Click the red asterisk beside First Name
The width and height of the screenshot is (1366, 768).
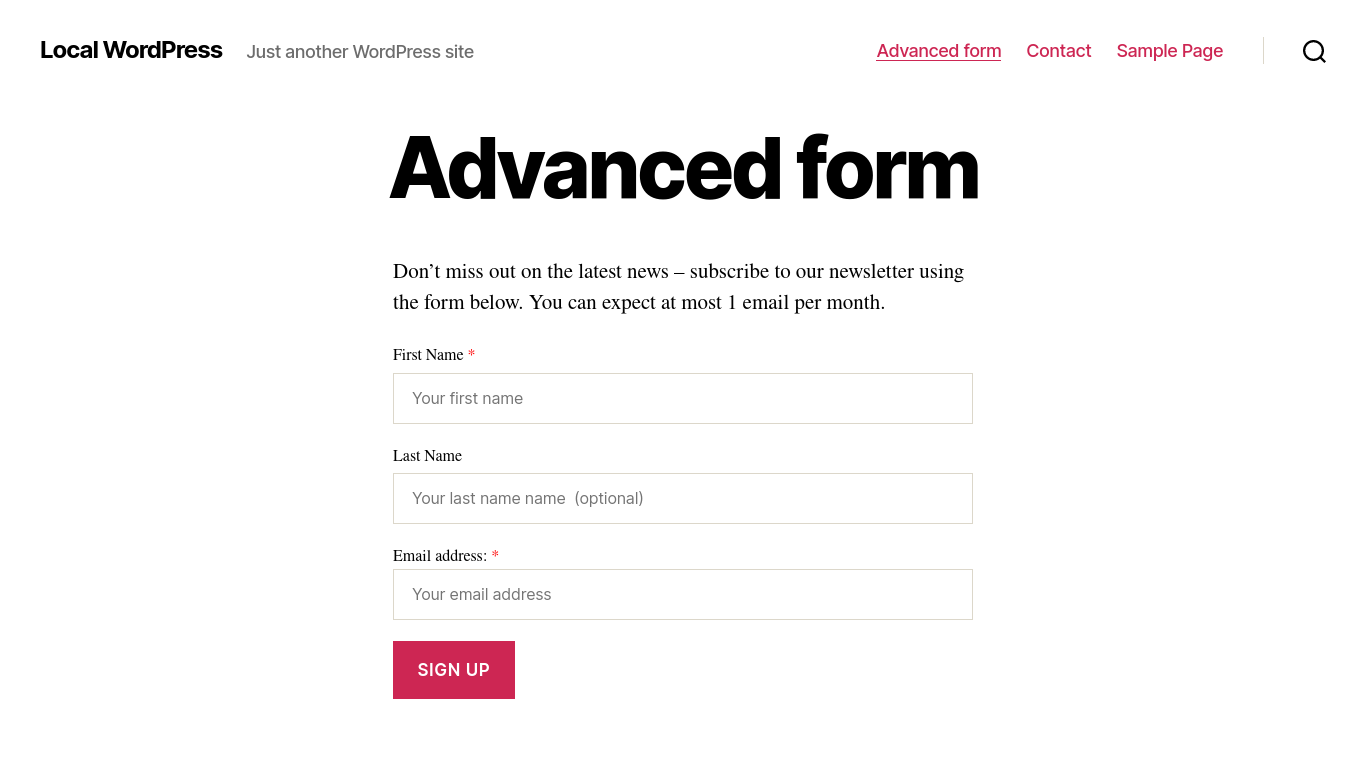(472, 355)
